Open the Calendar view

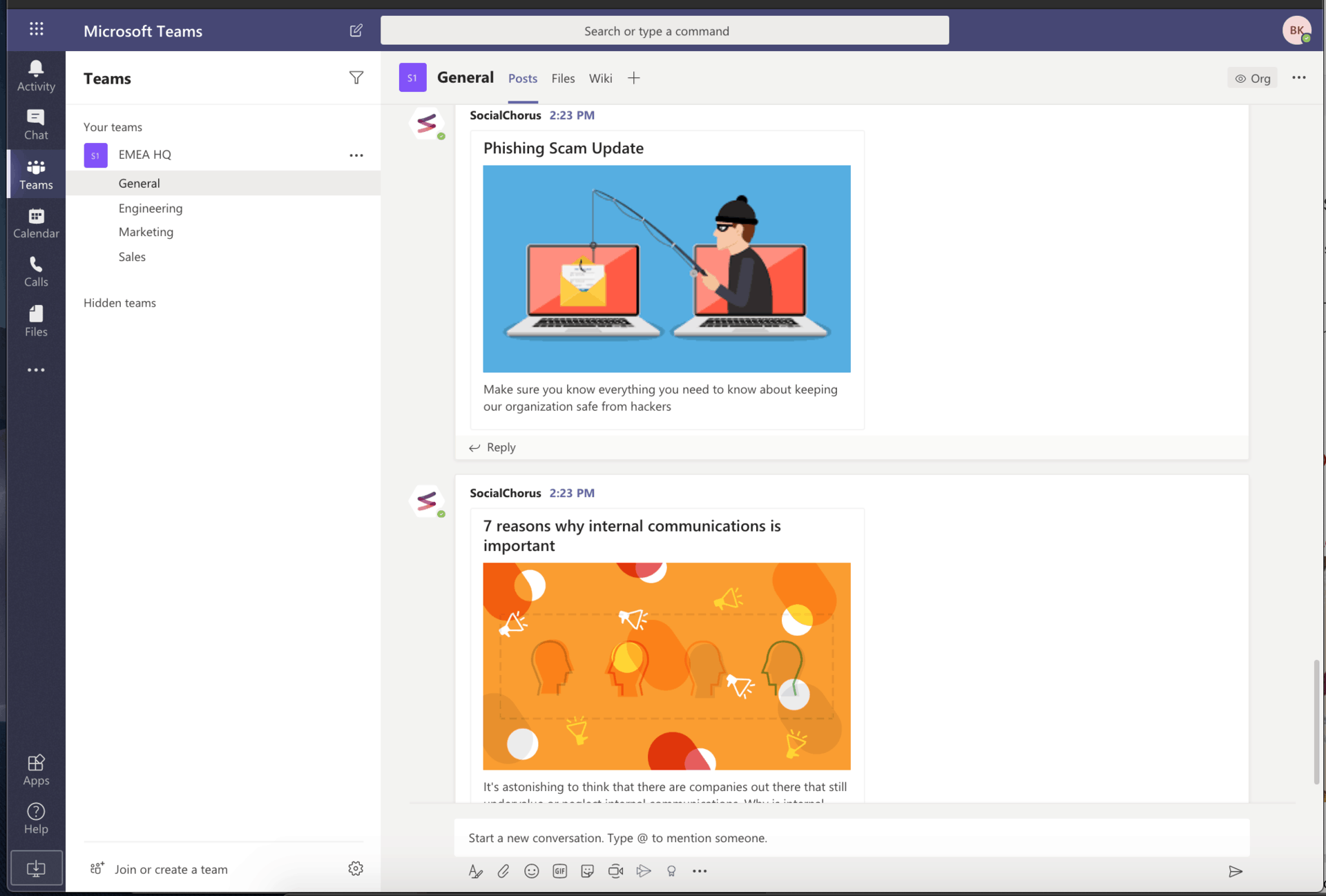(x=36, y=223)
